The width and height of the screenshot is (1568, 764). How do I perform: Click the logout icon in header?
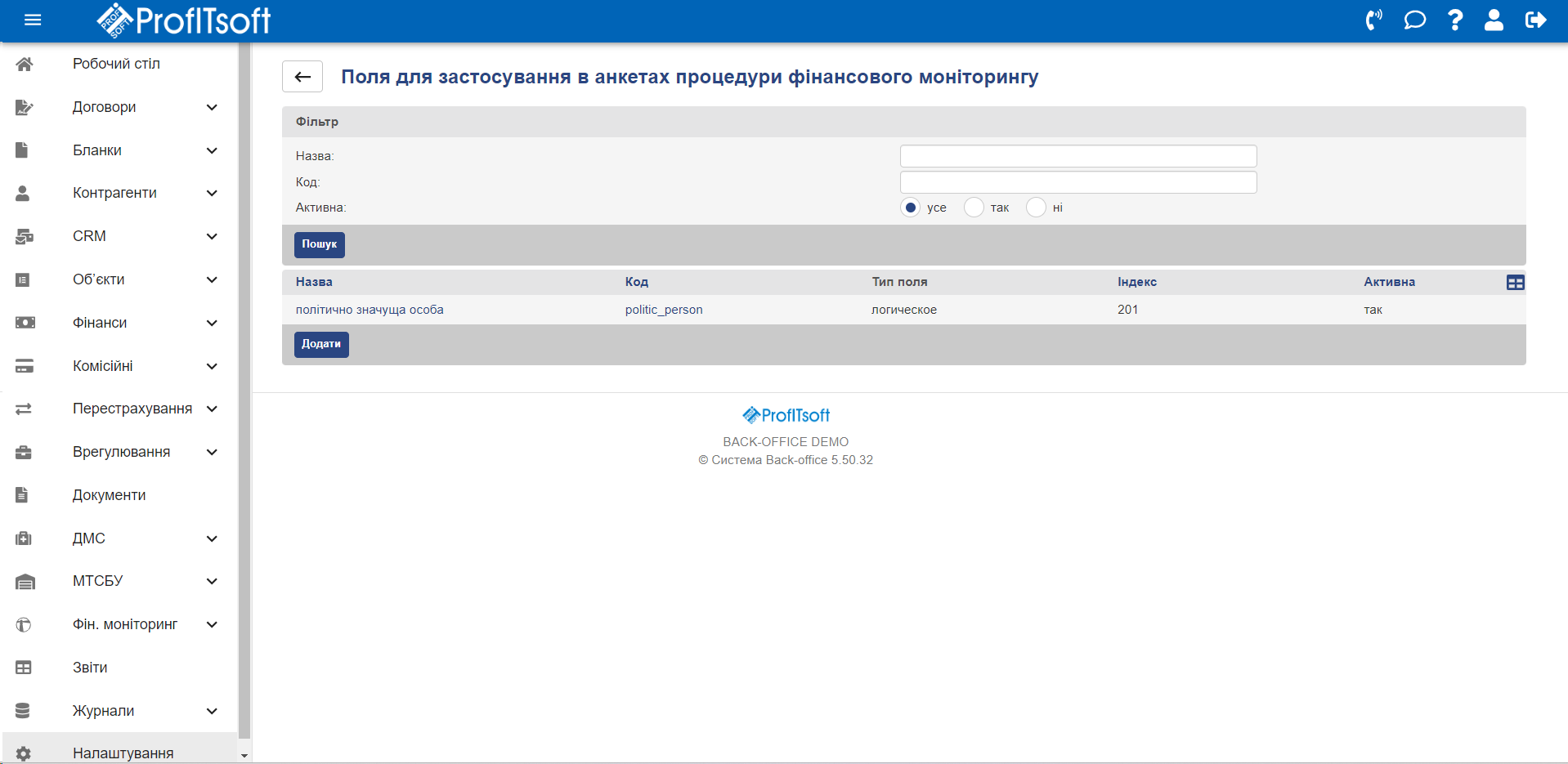1535,20
